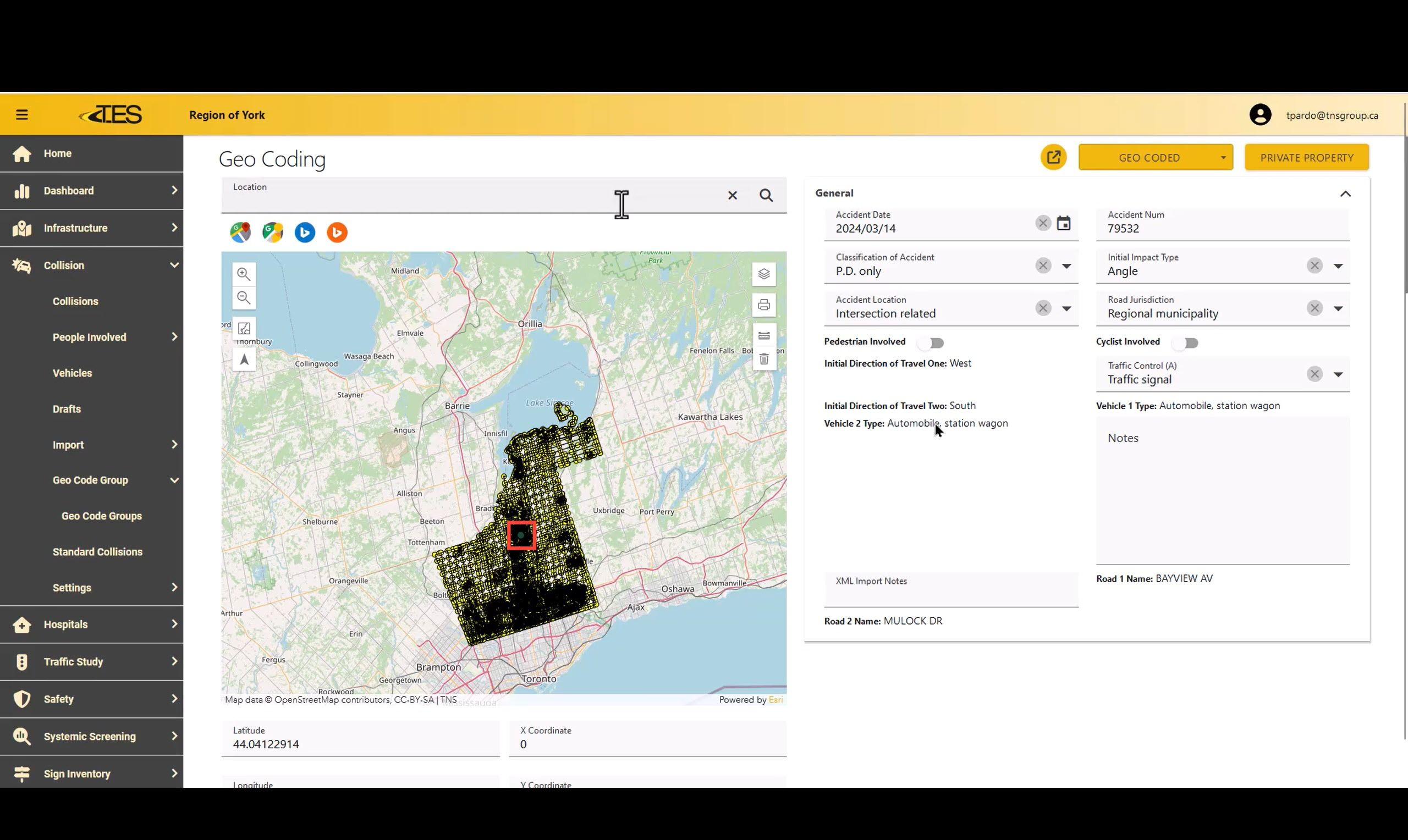Collapse the General panel section

1345,194
